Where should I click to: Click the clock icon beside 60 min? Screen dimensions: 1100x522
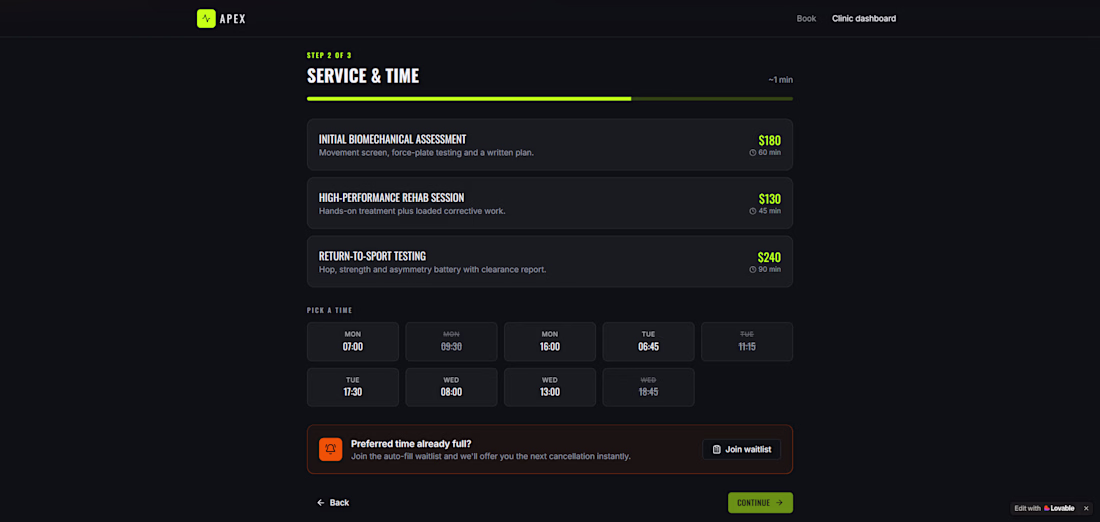point(753,152)
